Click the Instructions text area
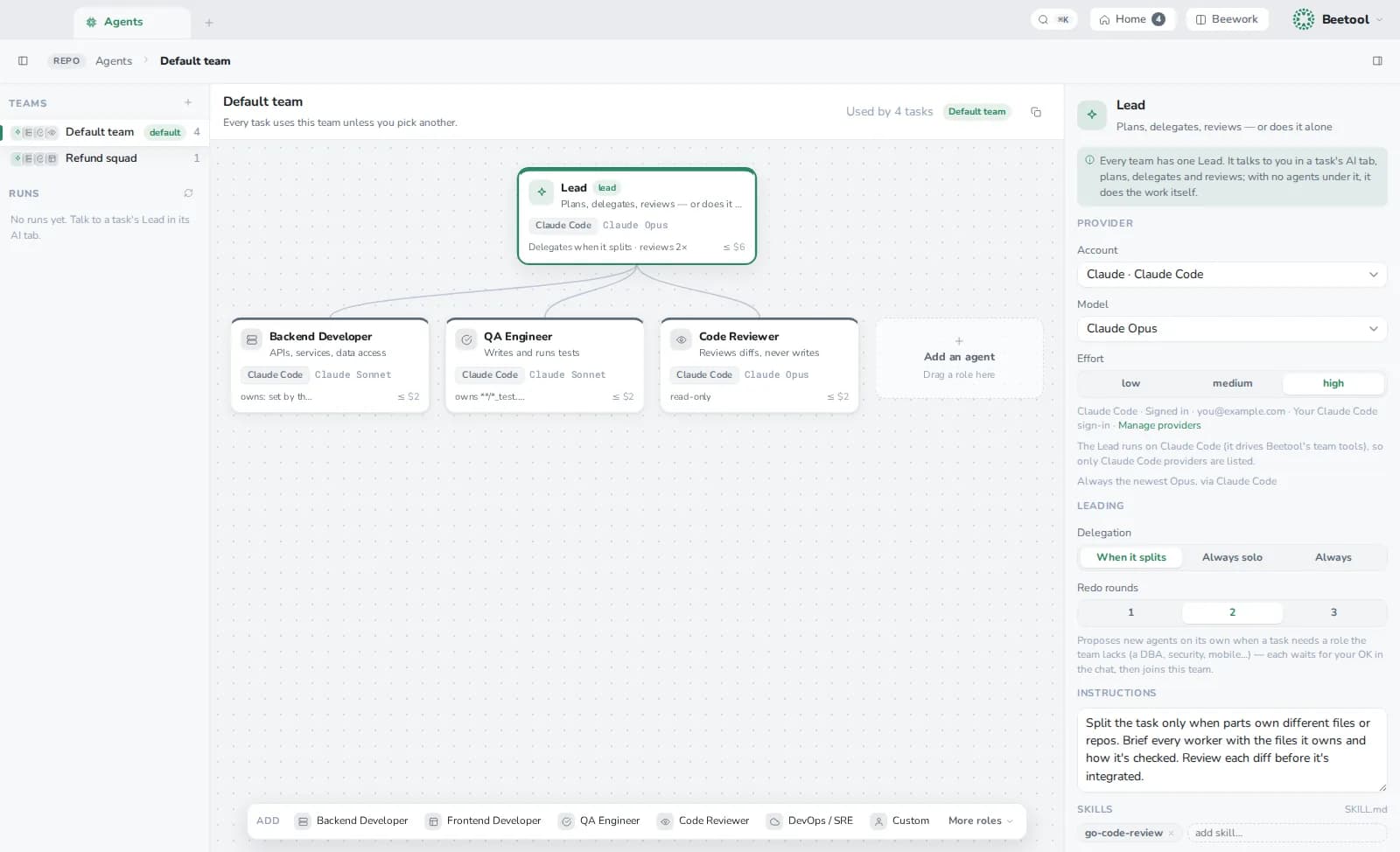Viewport: 1400px width, 852px height. click(1232, 750)
